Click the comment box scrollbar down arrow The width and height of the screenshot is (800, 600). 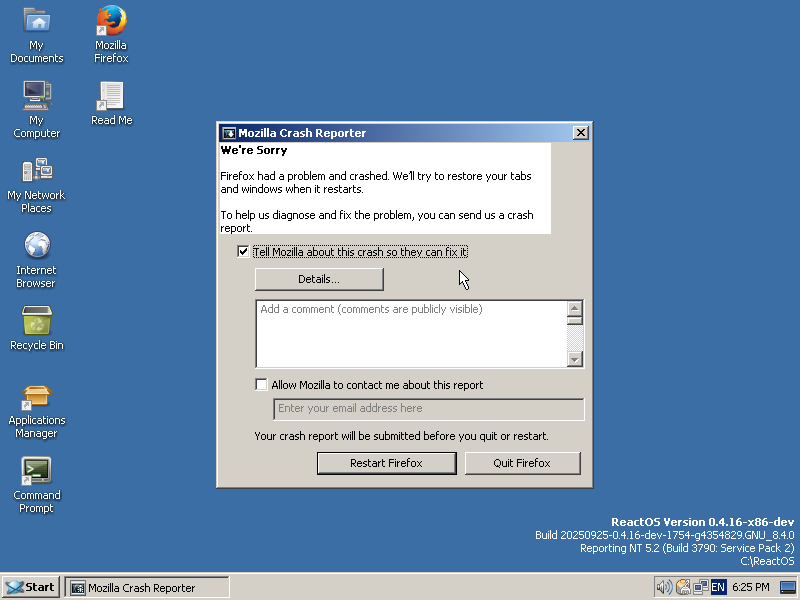tap(575, 360)
